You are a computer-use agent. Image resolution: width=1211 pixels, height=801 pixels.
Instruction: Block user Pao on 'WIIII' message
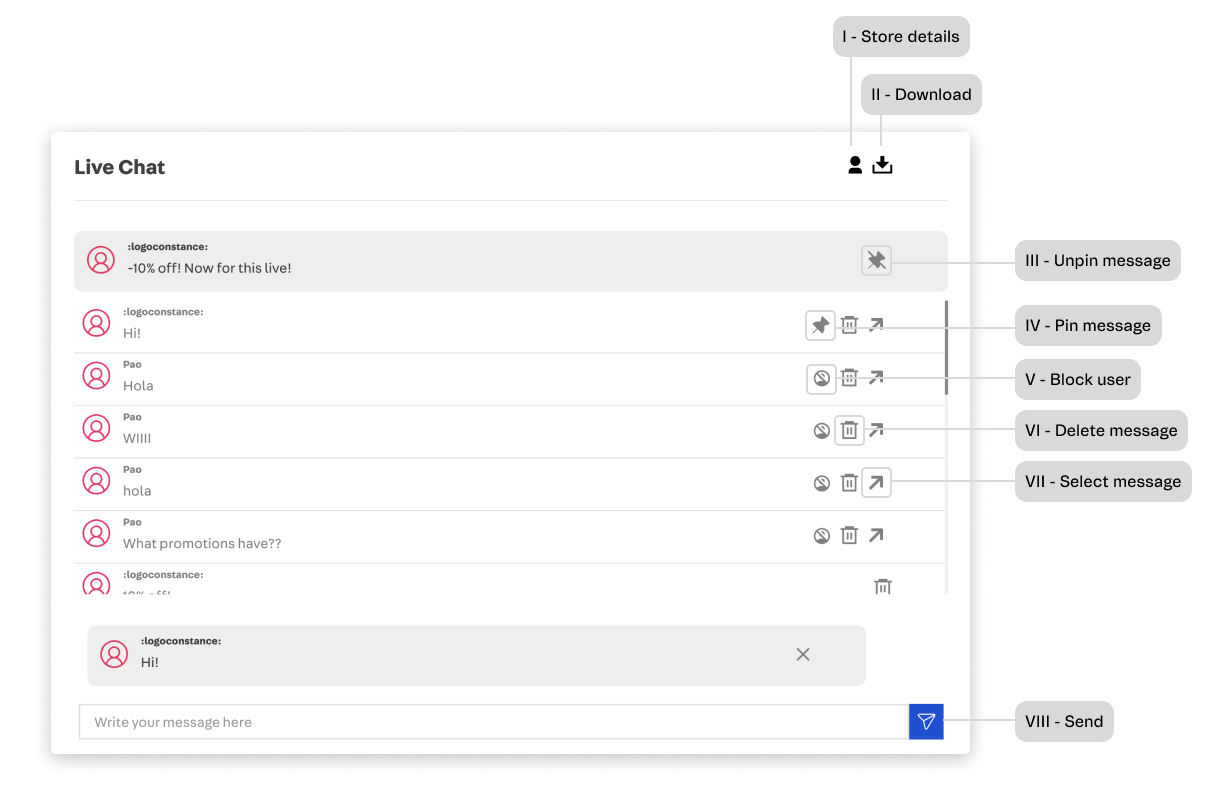821,431
